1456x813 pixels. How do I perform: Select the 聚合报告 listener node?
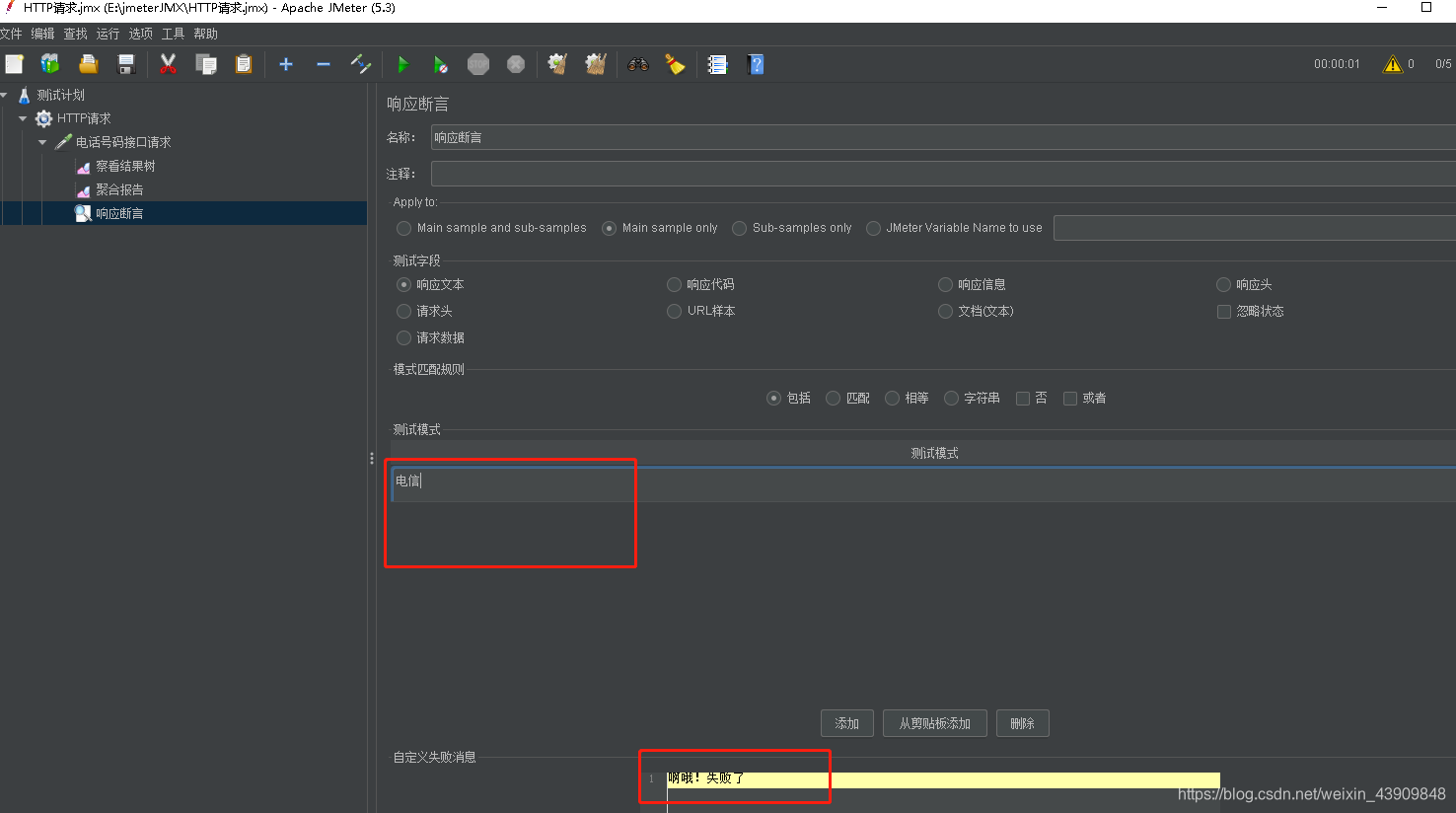click(x=119, y=189)
